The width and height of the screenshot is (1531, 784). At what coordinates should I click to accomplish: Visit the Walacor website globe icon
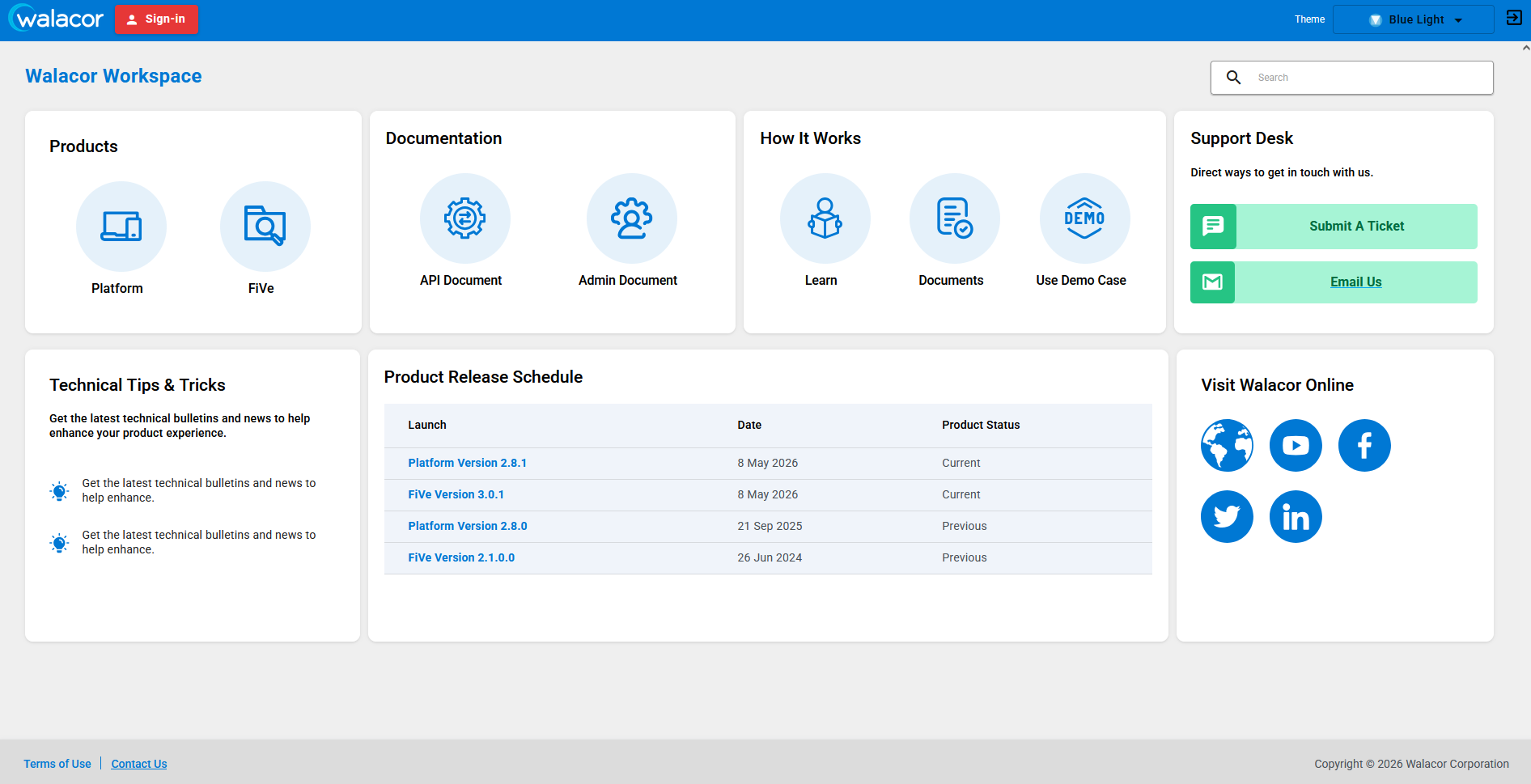(x=1228, y=446)
